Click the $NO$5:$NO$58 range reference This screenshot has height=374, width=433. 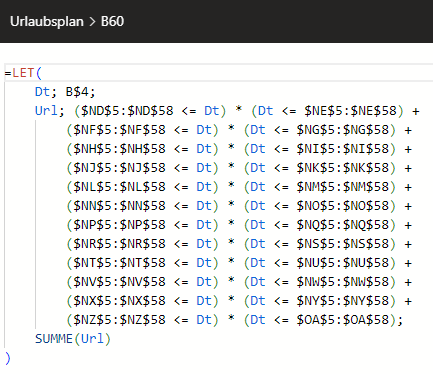coord(343,206)
